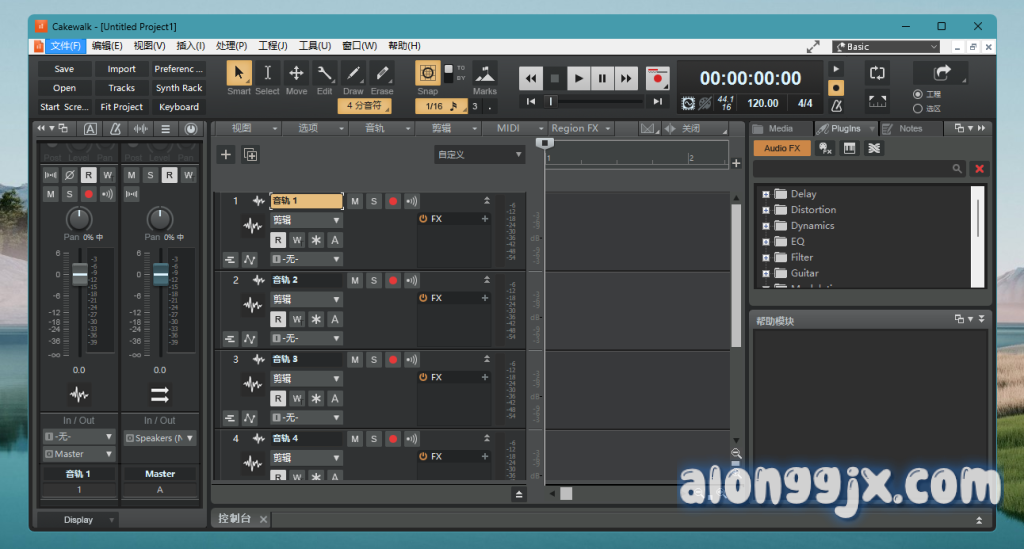The image size is (1024, 549).
Task: Click the Marks flag icon
Action: click(x=485, y=74)
